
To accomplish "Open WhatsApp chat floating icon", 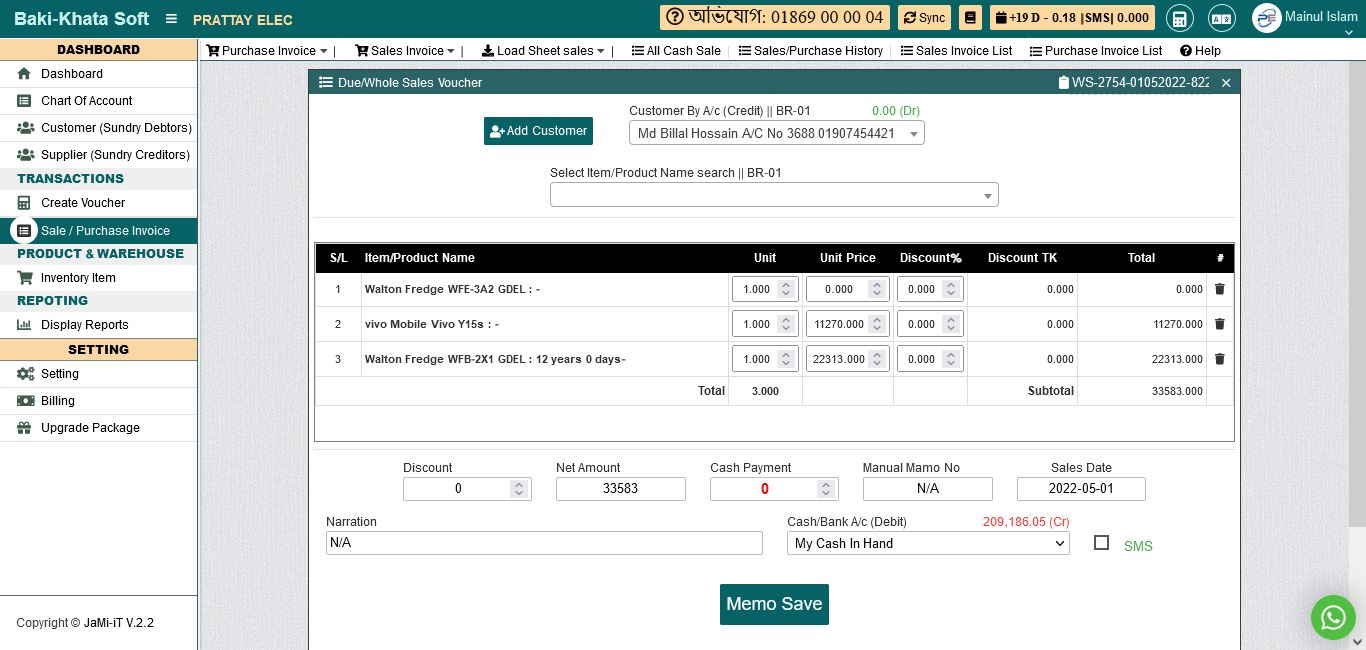I will click(x=1333, y=618).
